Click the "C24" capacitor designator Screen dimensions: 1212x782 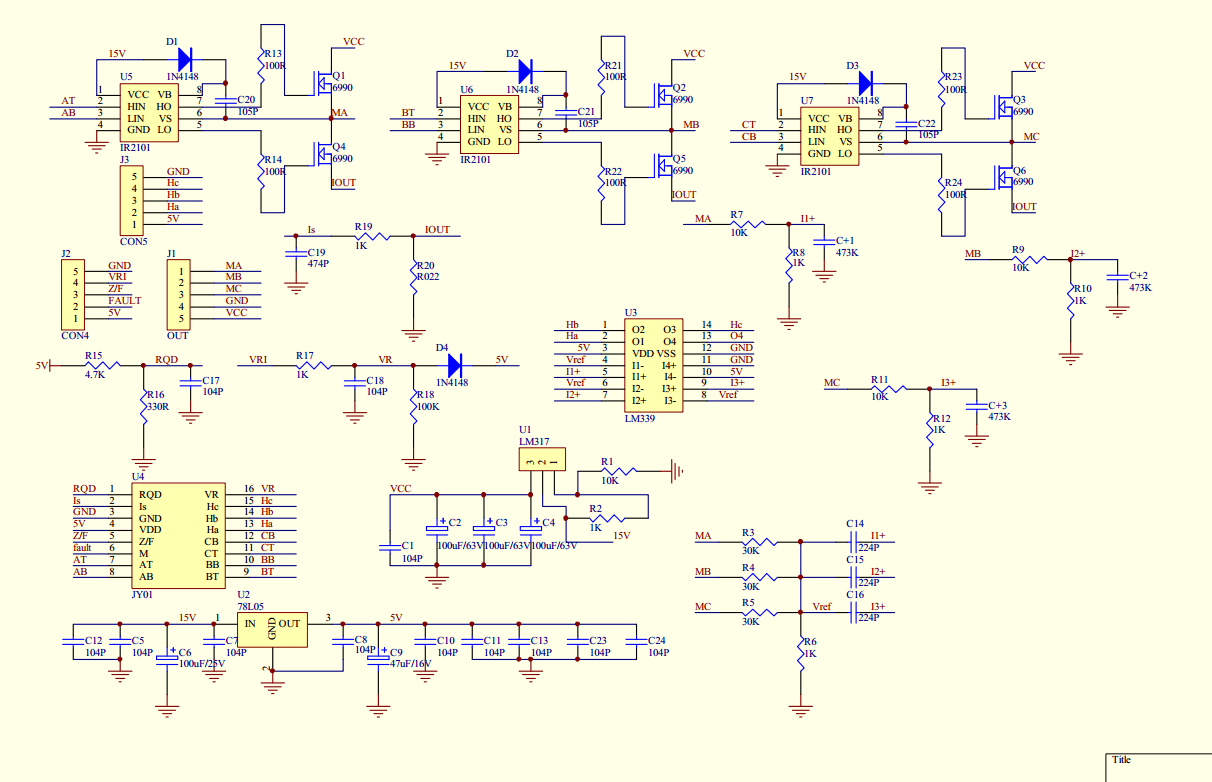(x=656, y=640)
